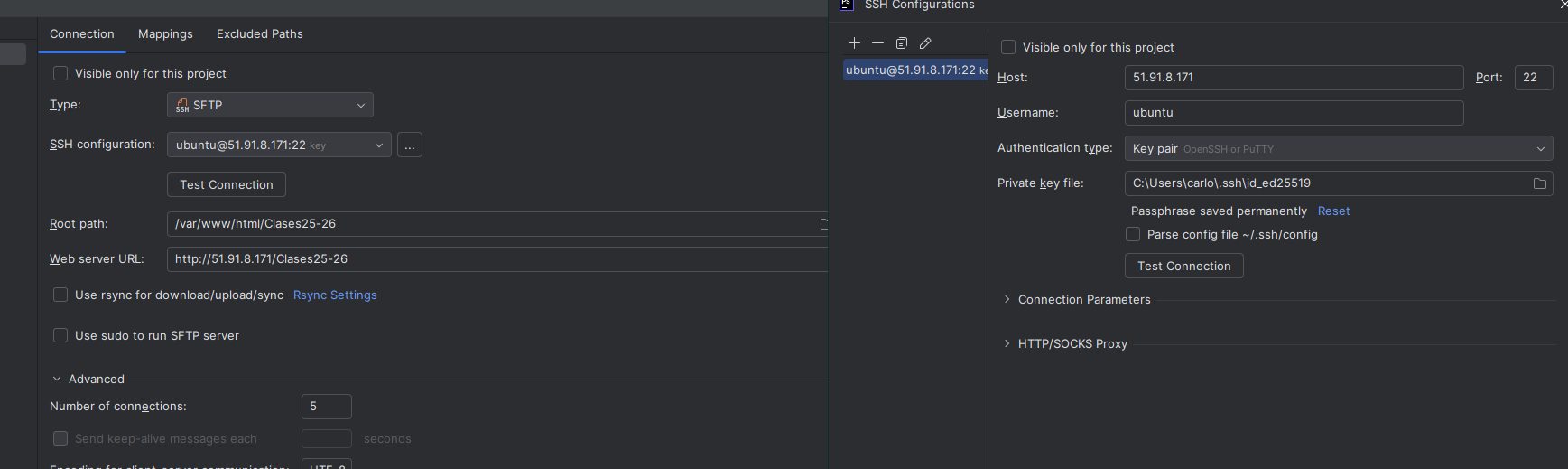This screenshot has height=469, width=1568.
Task: Click the PhpStorm icon in dialog title
Action: pyautogui.click(x=846, y=5)
